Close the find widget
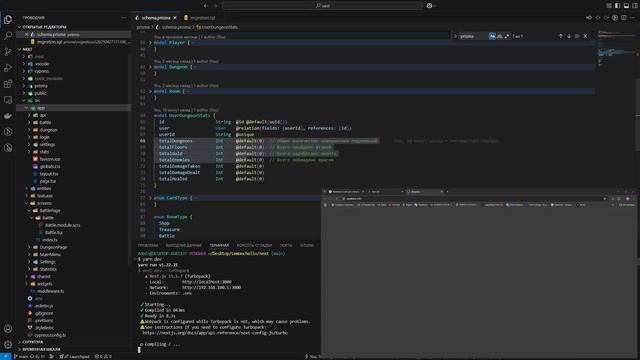Image resolution: width=640 pixels, height=360 pixels. coord(585,36)
